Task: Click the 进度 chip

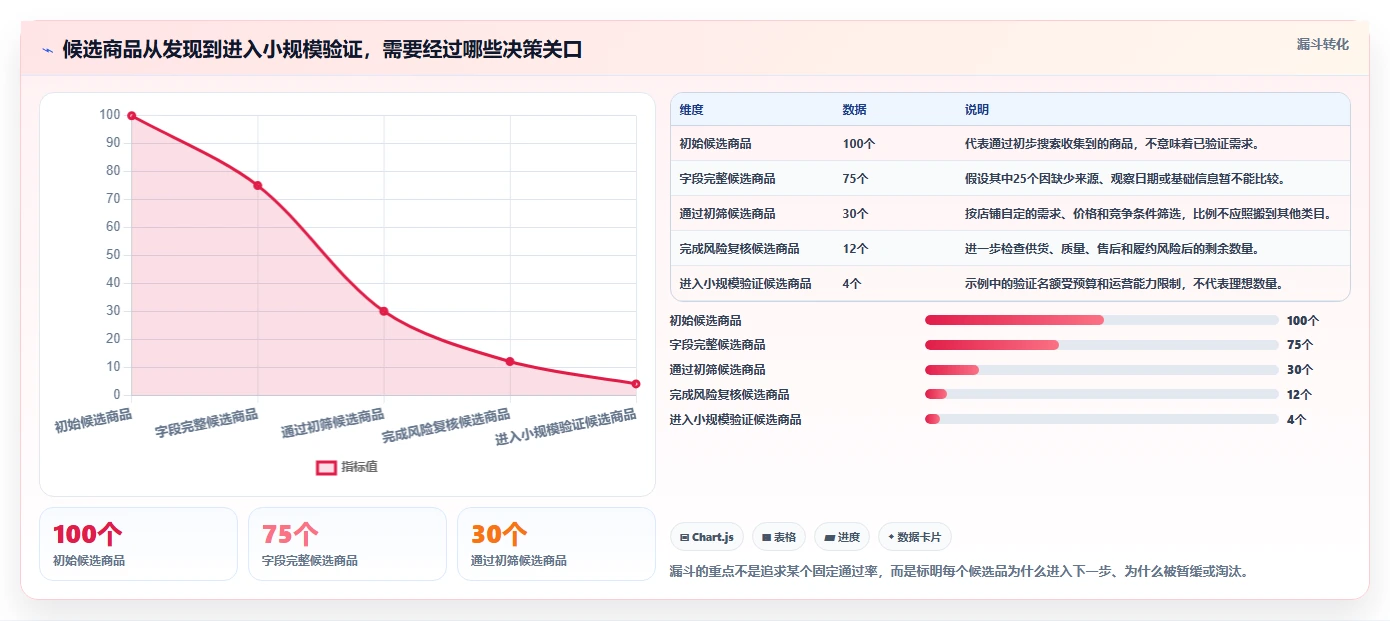Action: (842, 537)
